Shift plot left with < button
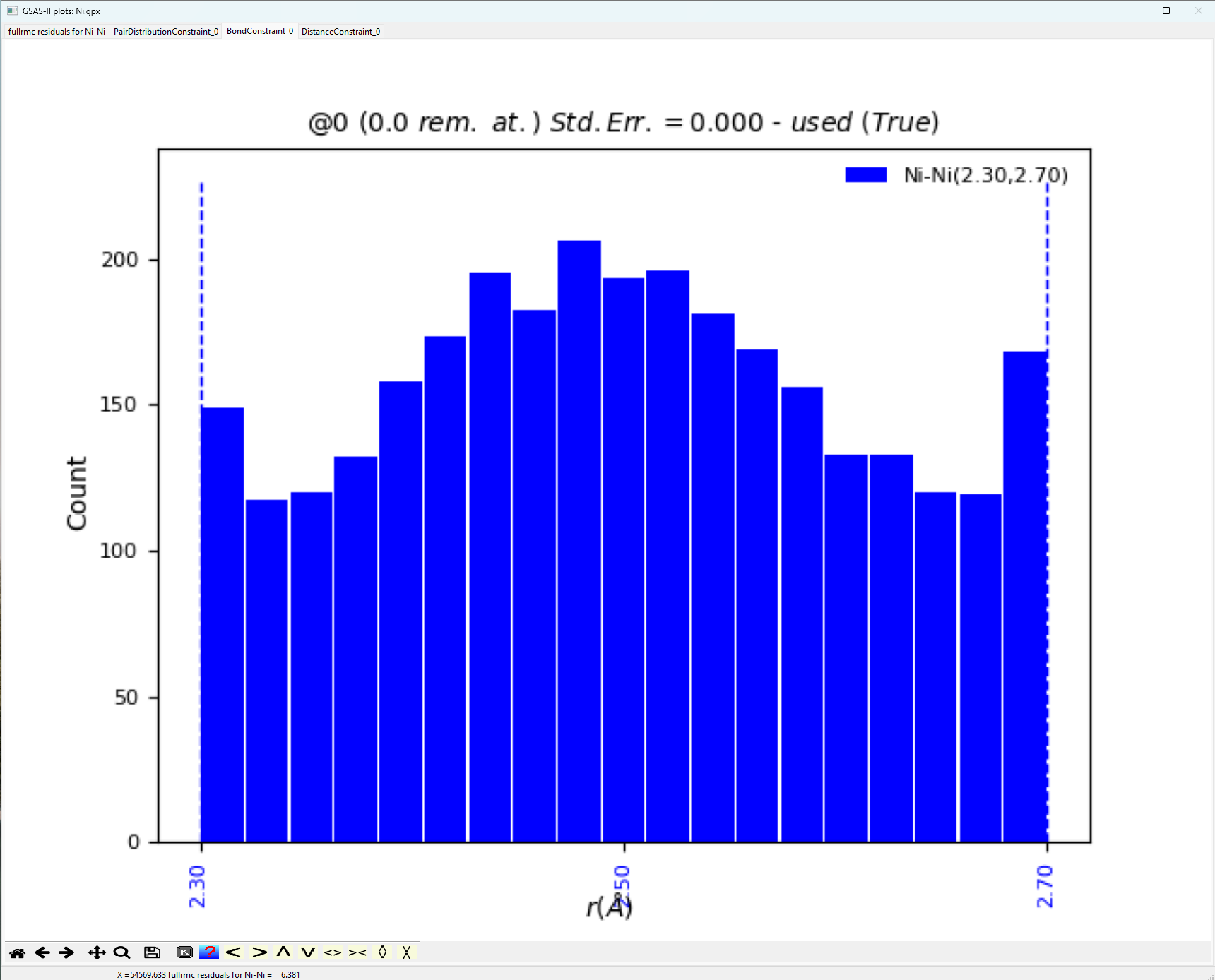This screenshot has height=980, width=1215. point(234,952)
